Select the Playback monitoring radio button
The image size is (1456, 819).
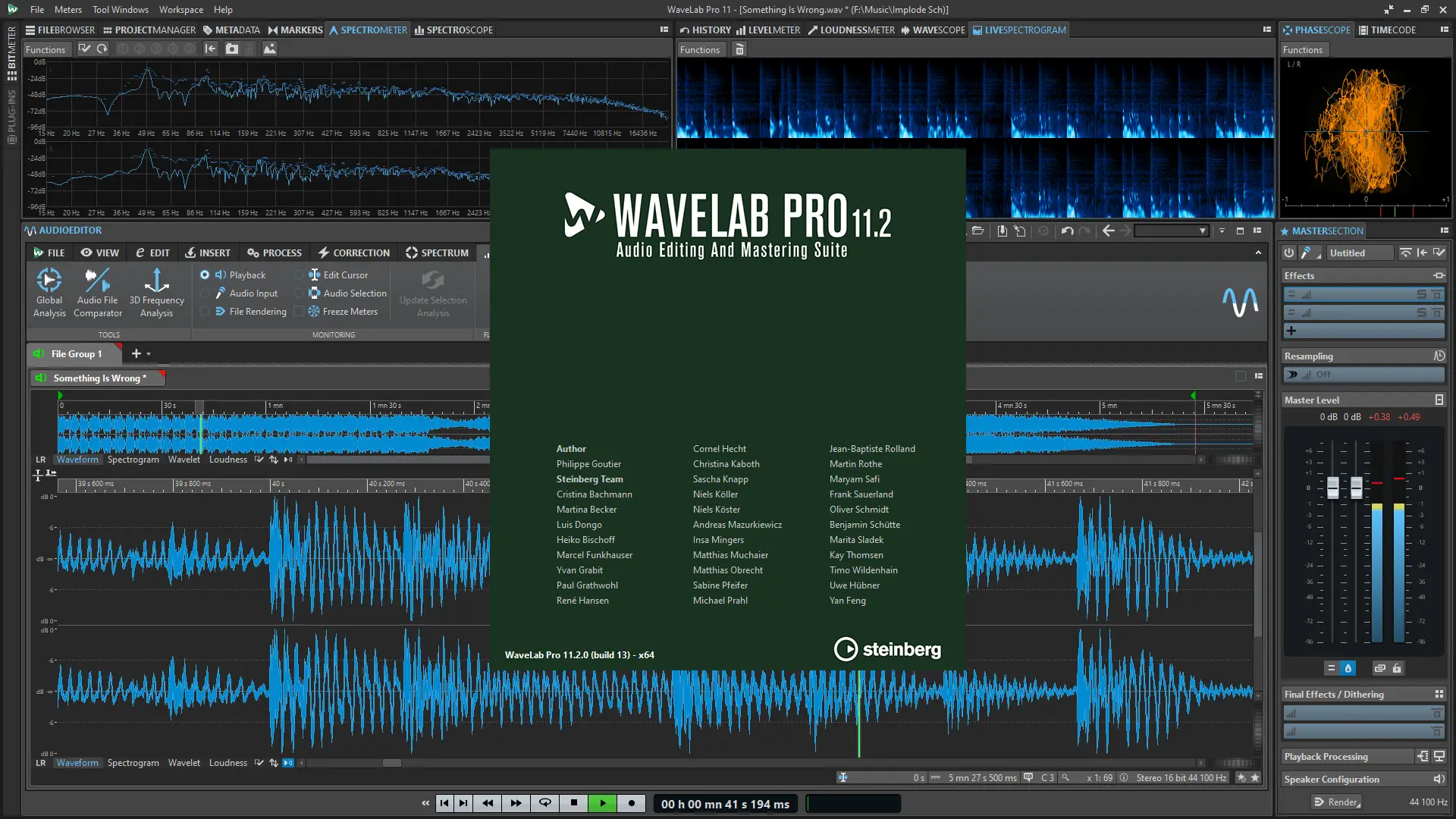click(x=205, y=275)
